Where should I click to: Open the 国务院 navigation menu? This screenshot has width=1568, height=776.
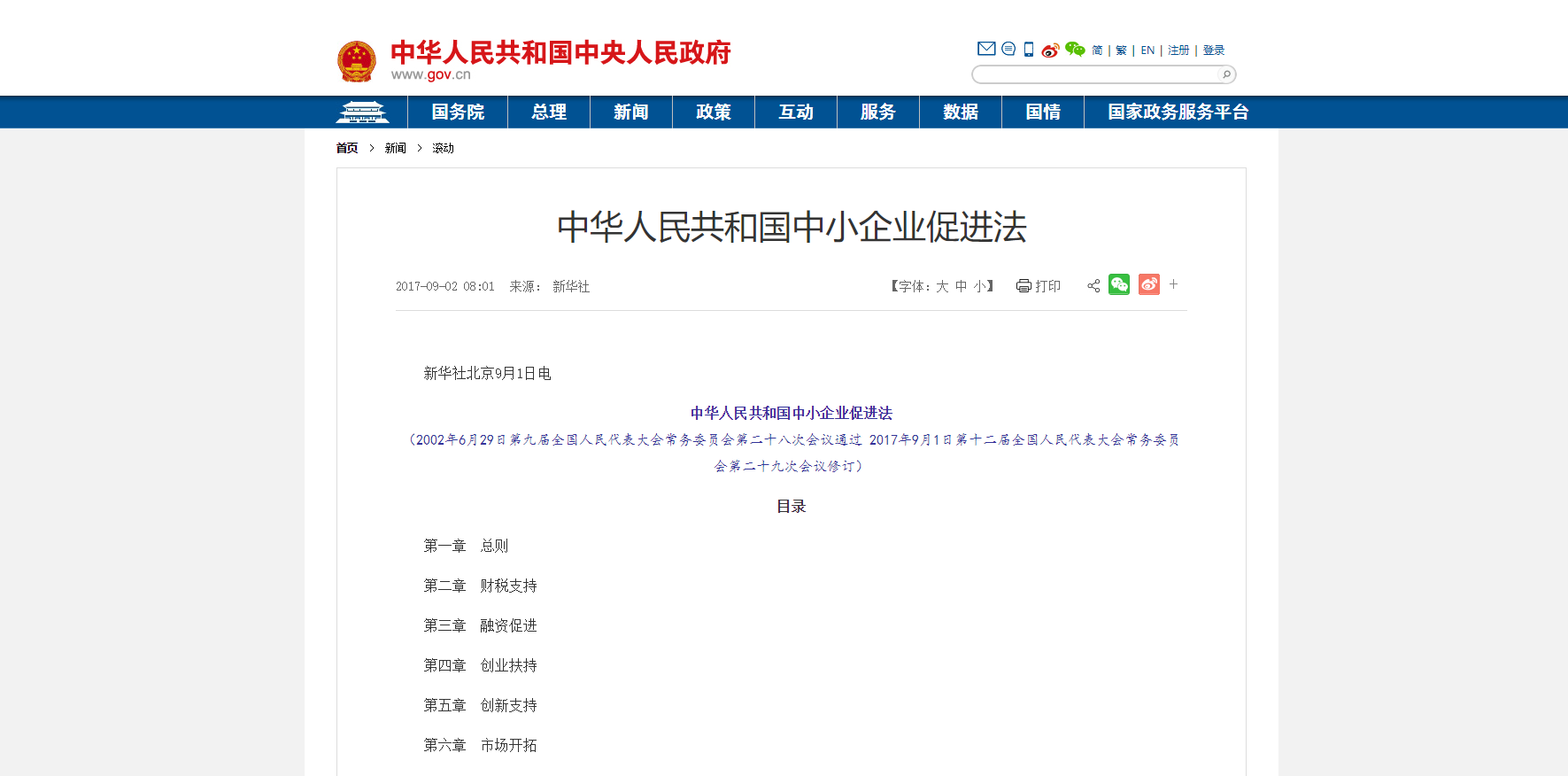pos(458,113)
